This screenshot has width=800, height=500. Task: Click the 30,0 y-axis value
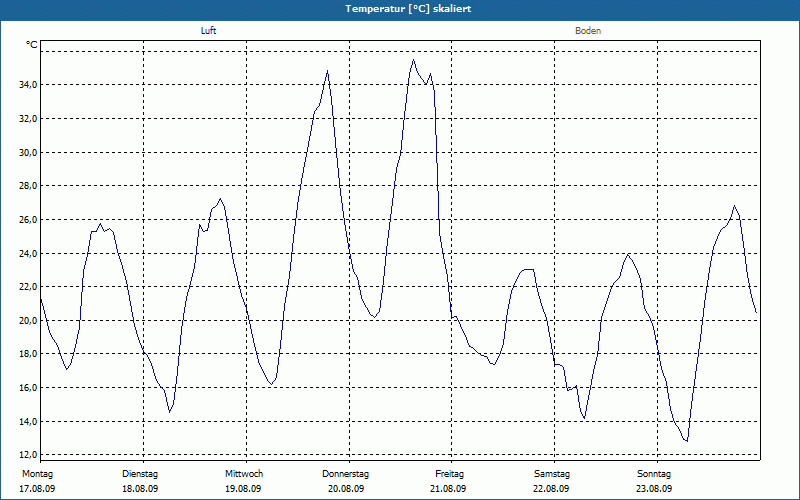point(28,152)
